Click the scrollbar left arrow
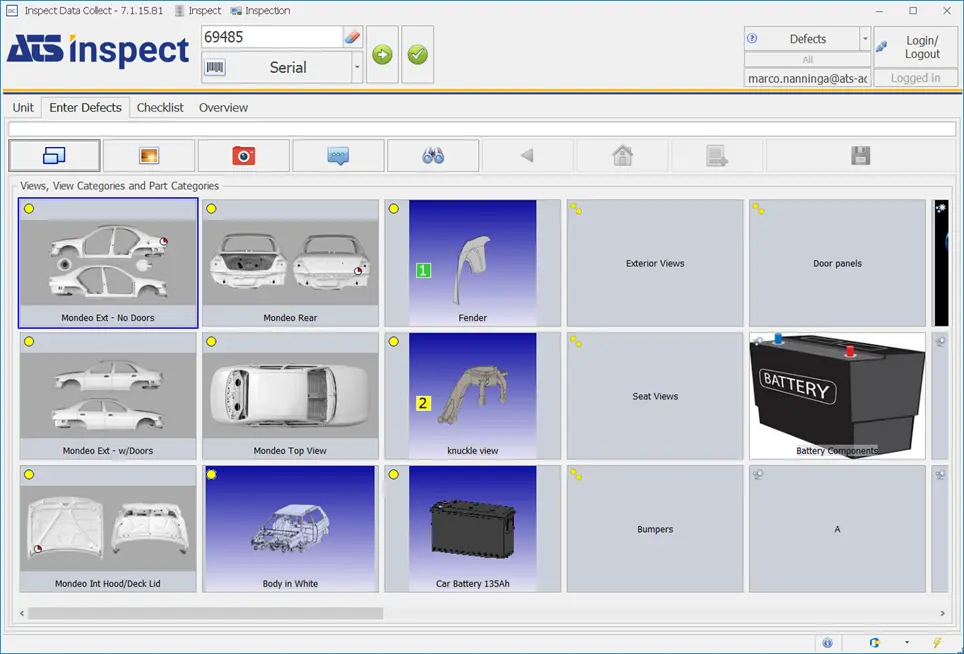The width and height of the screenshot is (964, 654). [x=22, y=613]
